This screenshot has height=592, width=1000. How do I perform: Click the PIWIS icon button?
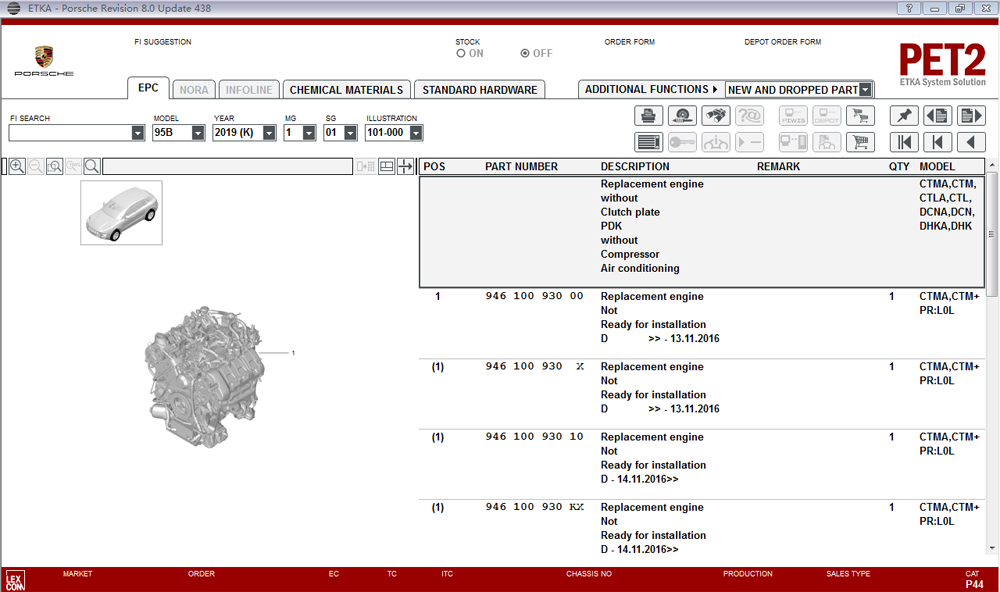(x=793, y=115)
